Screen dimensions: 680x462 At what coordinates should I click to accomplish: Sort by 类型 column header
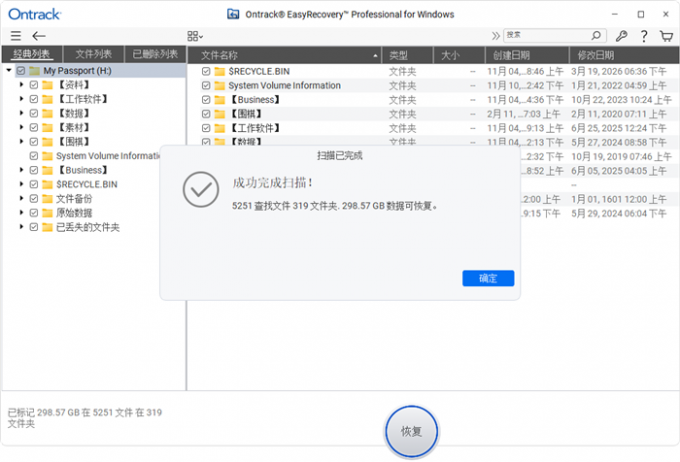click(x=407, y=55)
